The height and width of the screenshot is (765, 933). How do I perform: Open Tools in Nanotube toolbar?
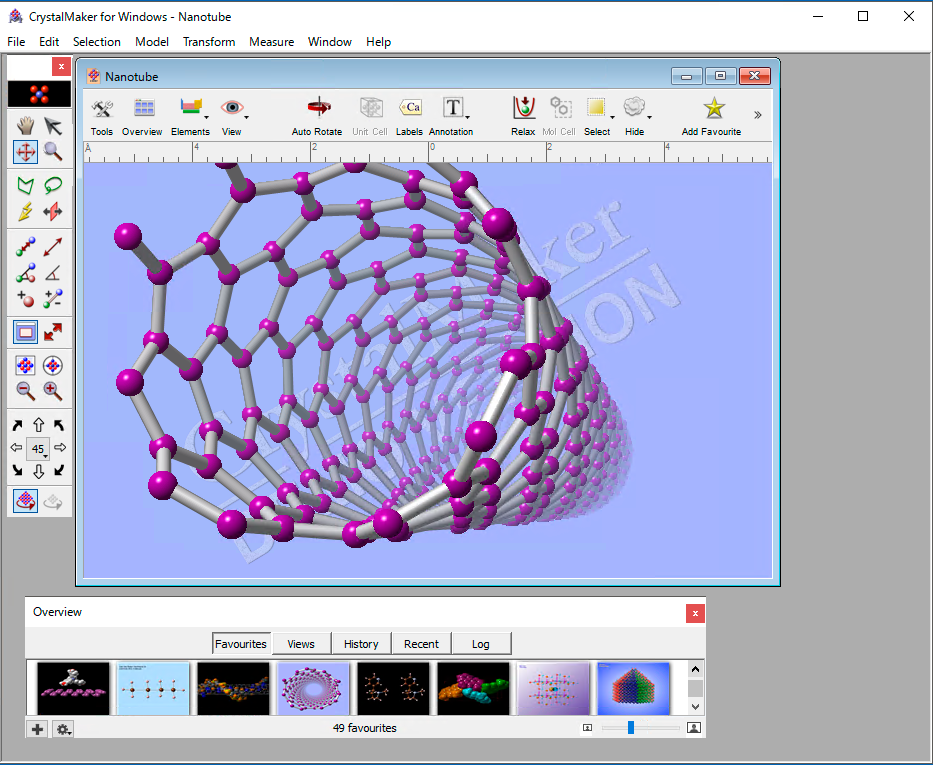[102, 116]
